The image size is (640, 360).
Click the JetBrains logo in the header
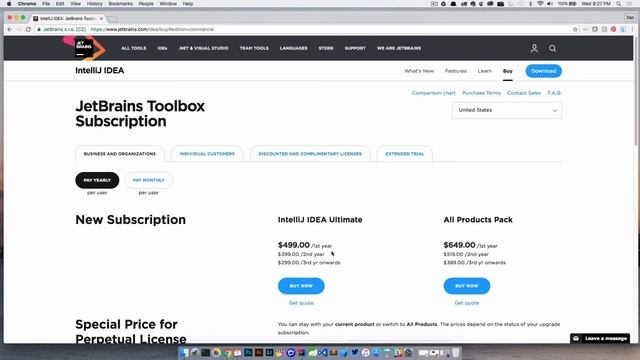tap(84, 47)
